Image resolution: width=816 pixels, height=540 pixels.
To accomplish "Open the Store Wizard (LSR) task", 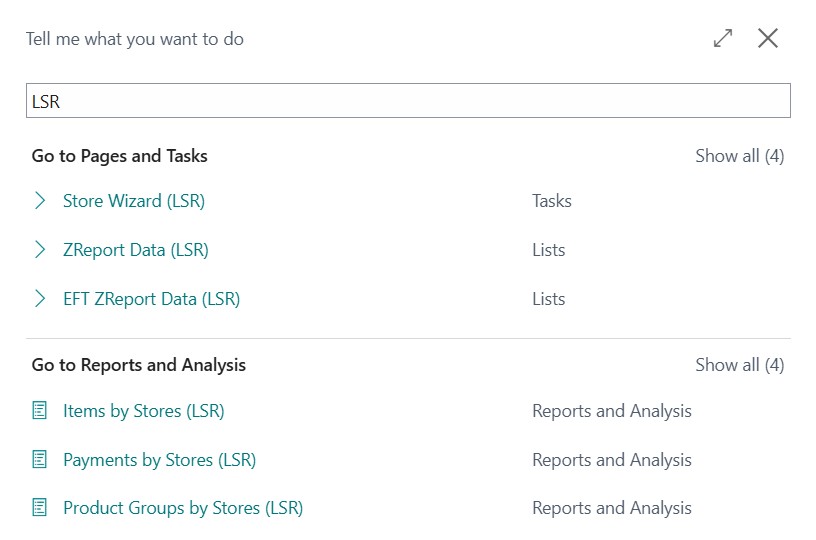I will [134, 201].
